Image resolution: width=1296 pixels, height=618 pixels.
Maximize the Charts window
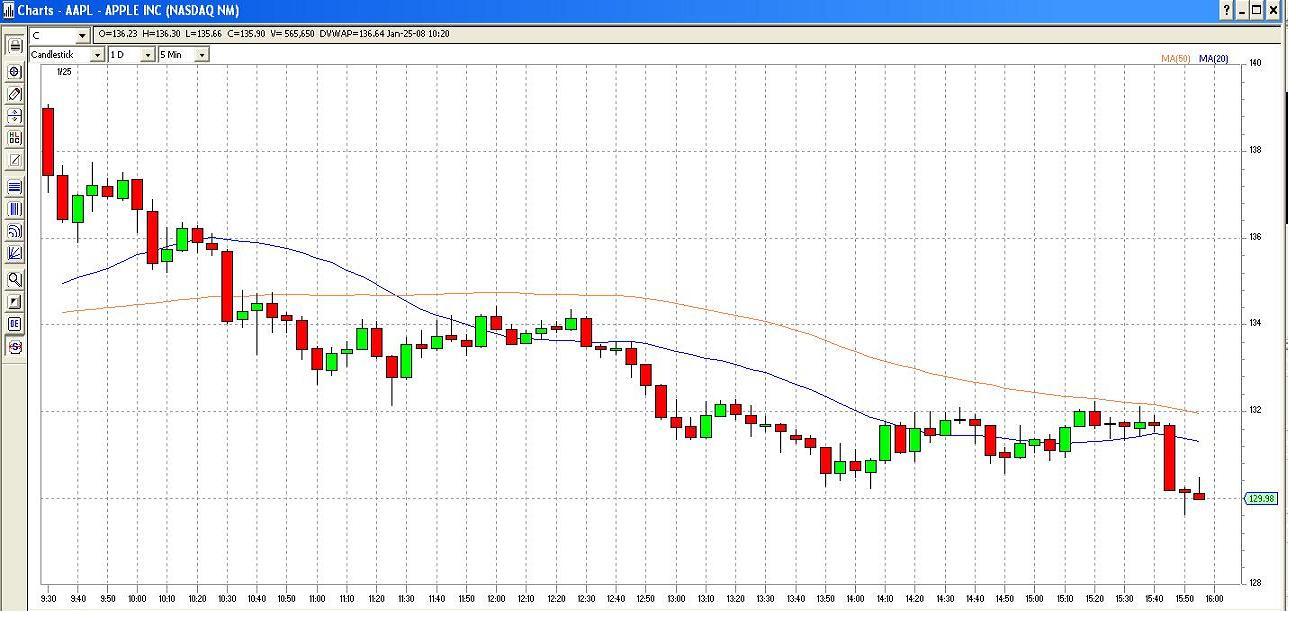click(x=1257, y=10)
